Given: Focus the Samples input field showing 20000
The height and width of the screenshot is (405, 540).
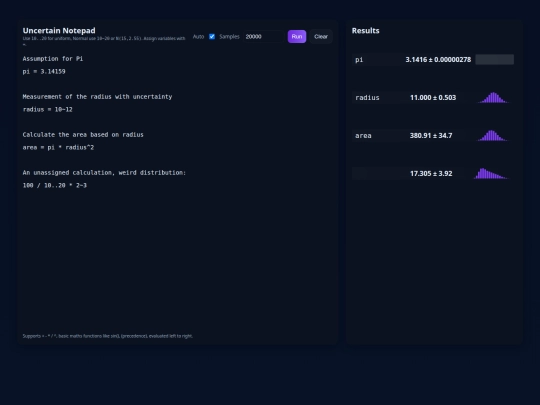Looking at the screenshot, I should (264, 37).
